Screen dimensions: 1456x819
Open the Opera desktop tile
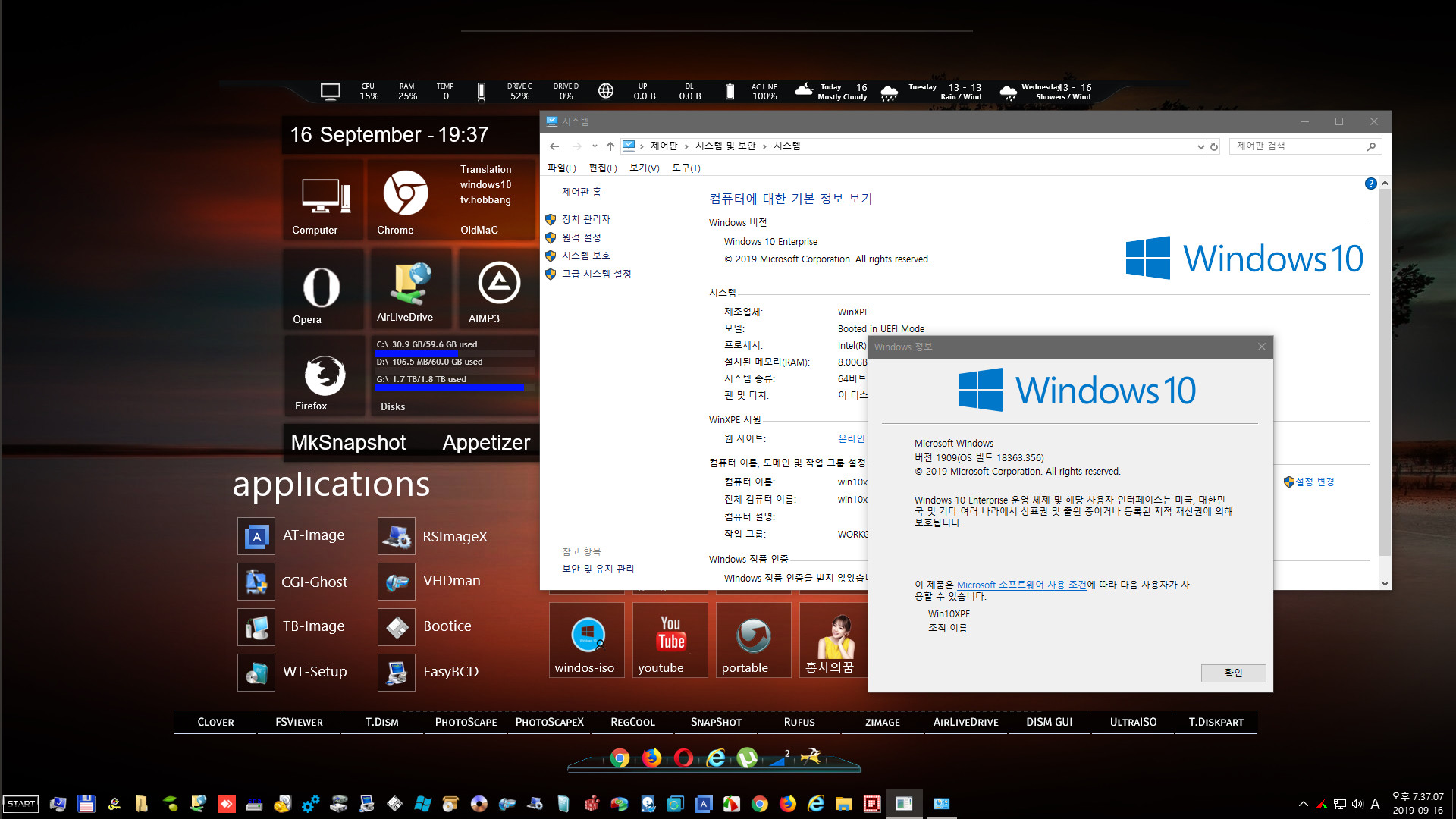coord(324,290)
